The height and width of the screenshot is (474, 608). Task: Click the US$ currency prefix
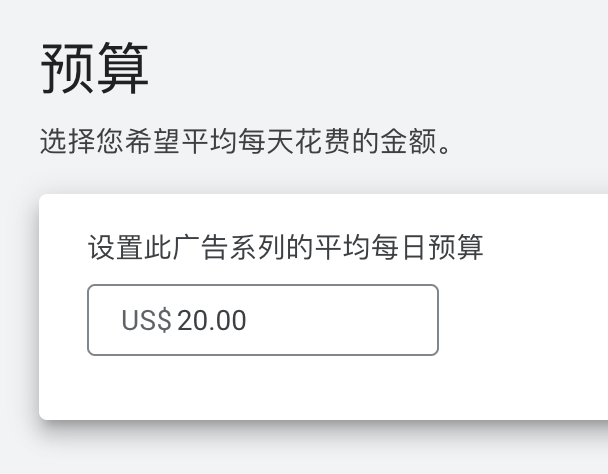tap(146, 321)
